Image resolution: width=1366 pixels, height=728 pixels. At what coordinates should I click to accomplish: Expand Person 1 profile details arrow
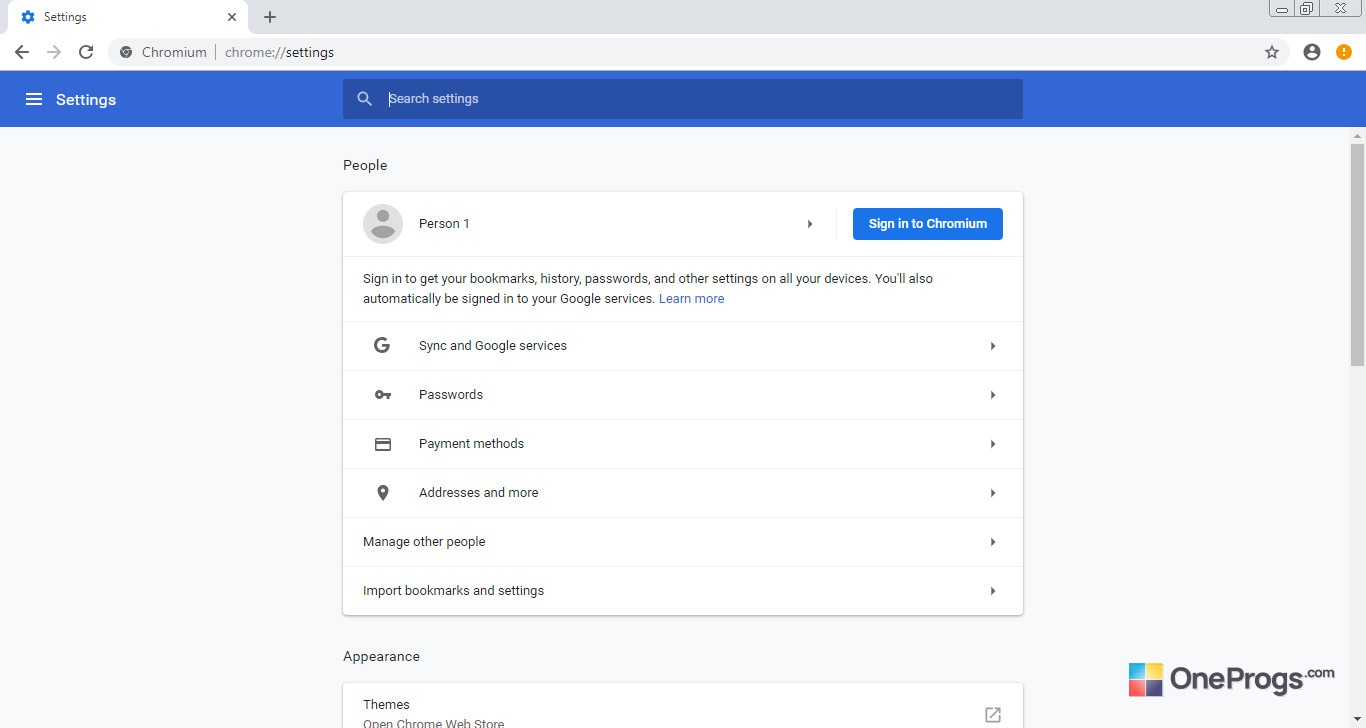pyautogui.click(x=810, y=224)
